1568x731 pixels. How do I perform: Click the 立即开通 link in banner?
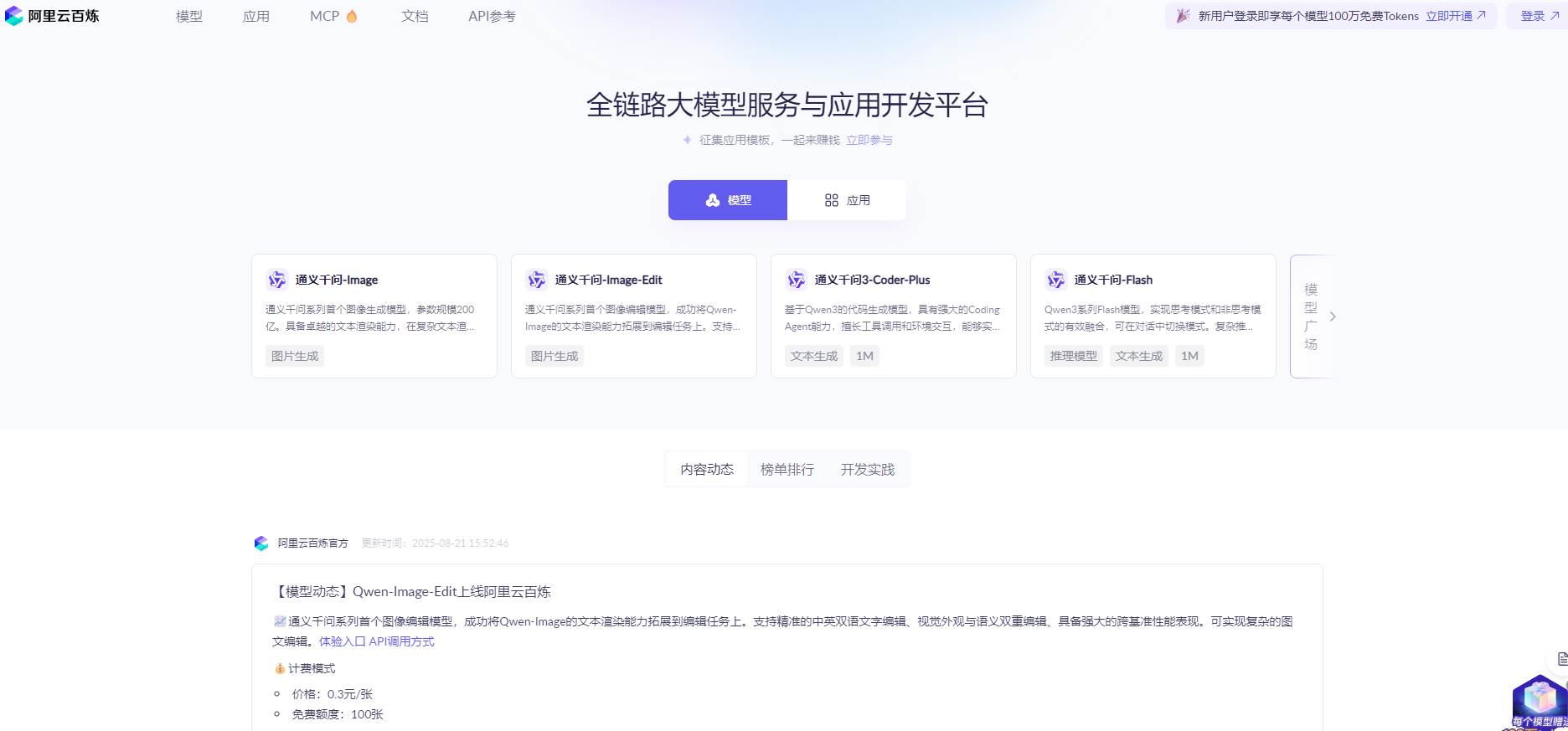pyautogui.click(x=1456, y=16)
